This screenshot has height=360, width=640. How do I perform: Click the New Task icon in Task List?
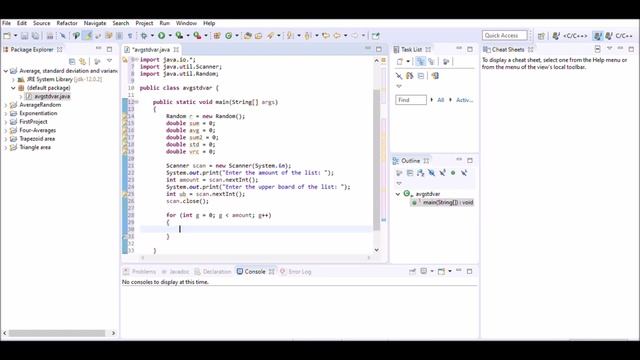400,62
